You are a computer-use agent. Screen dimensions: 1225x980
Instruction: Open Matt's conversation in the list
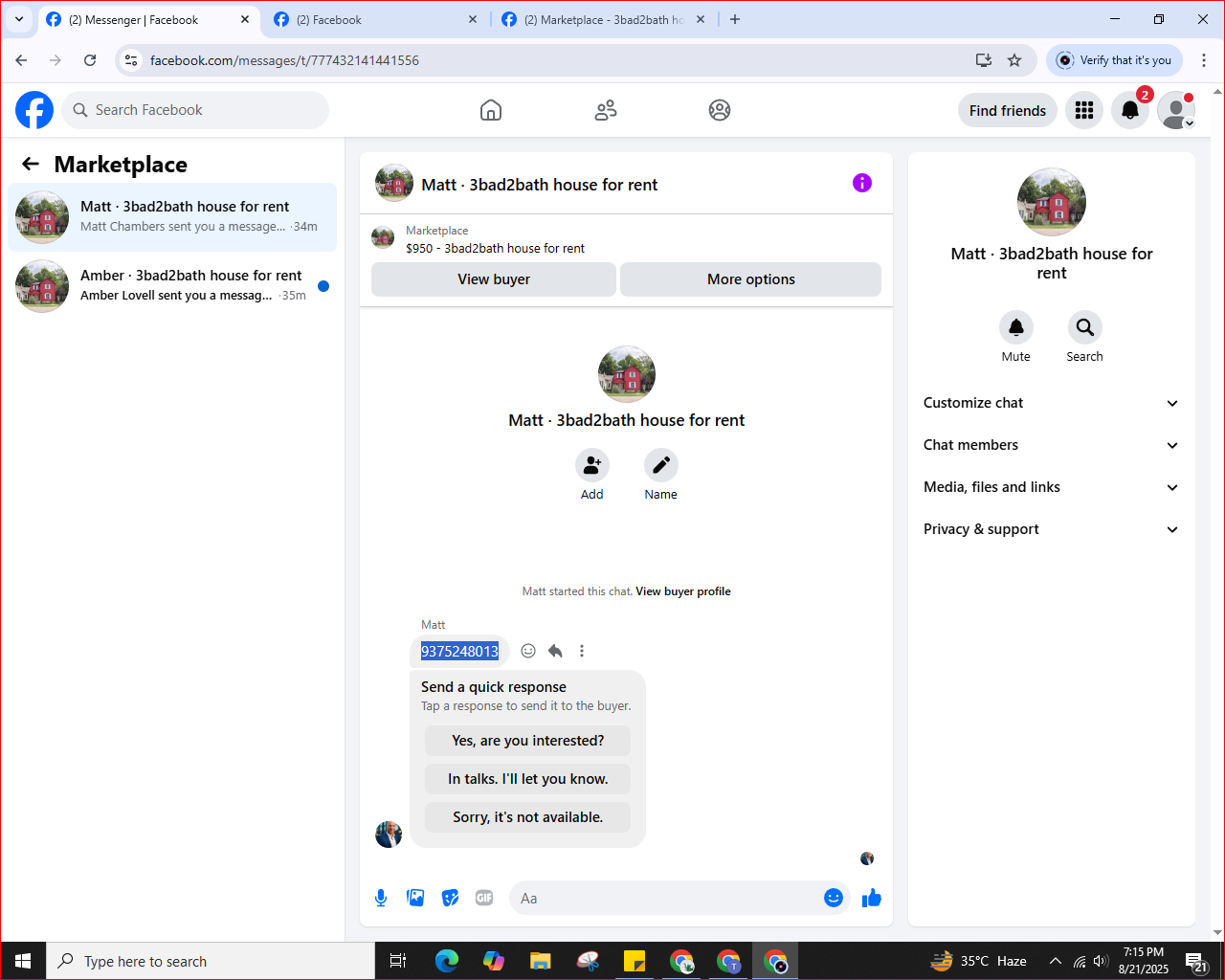172,217
